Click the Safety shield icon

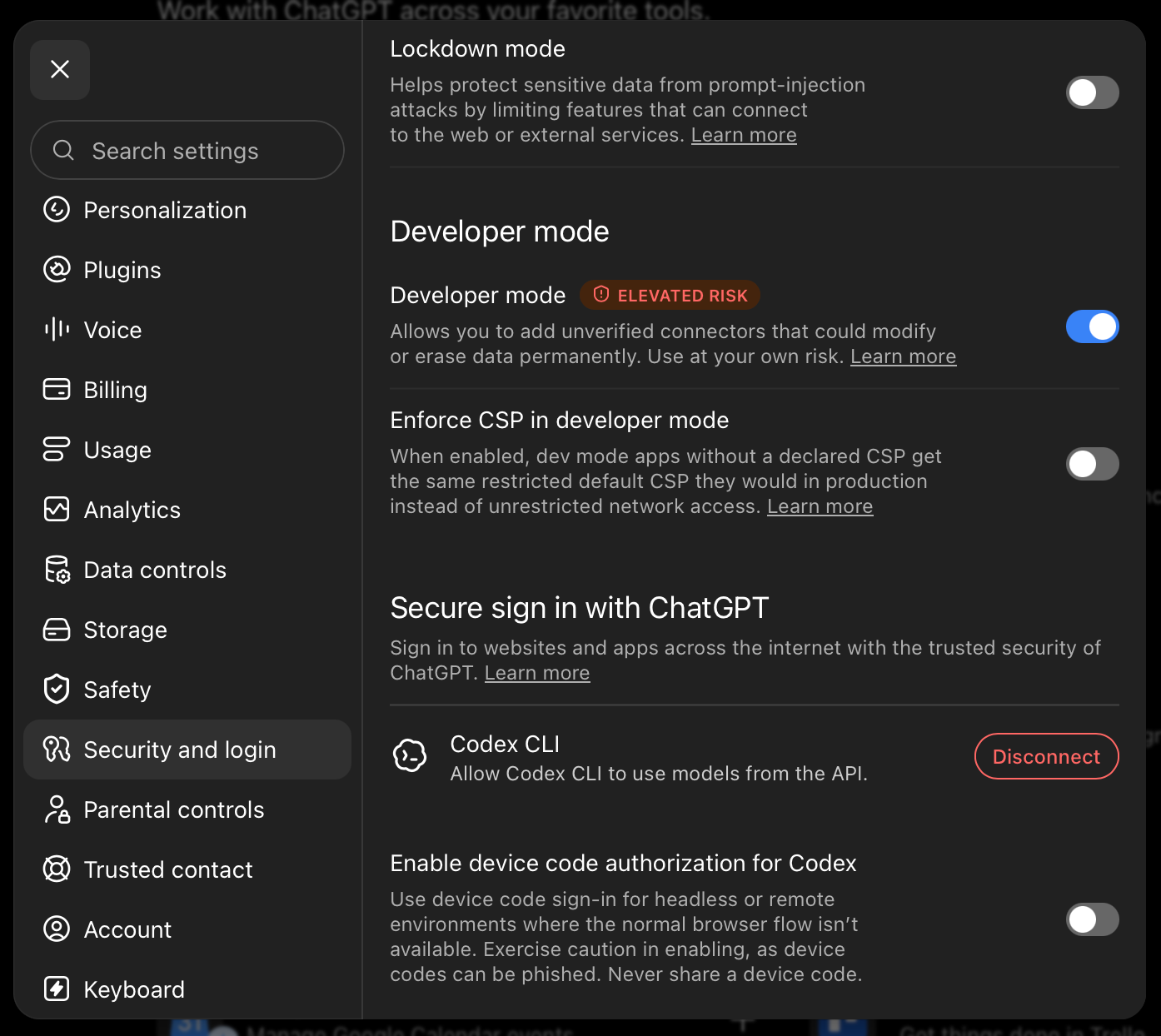[57, 690]
